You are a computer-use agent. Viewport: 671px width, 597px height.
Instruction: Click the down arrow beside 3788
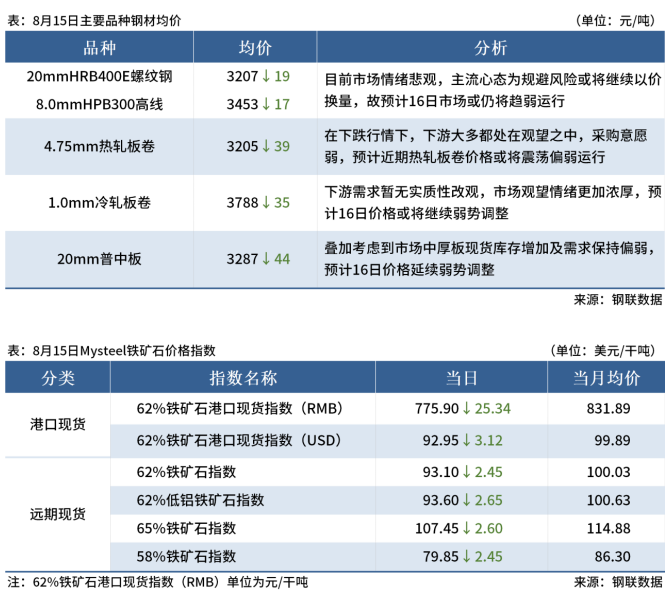267,203
